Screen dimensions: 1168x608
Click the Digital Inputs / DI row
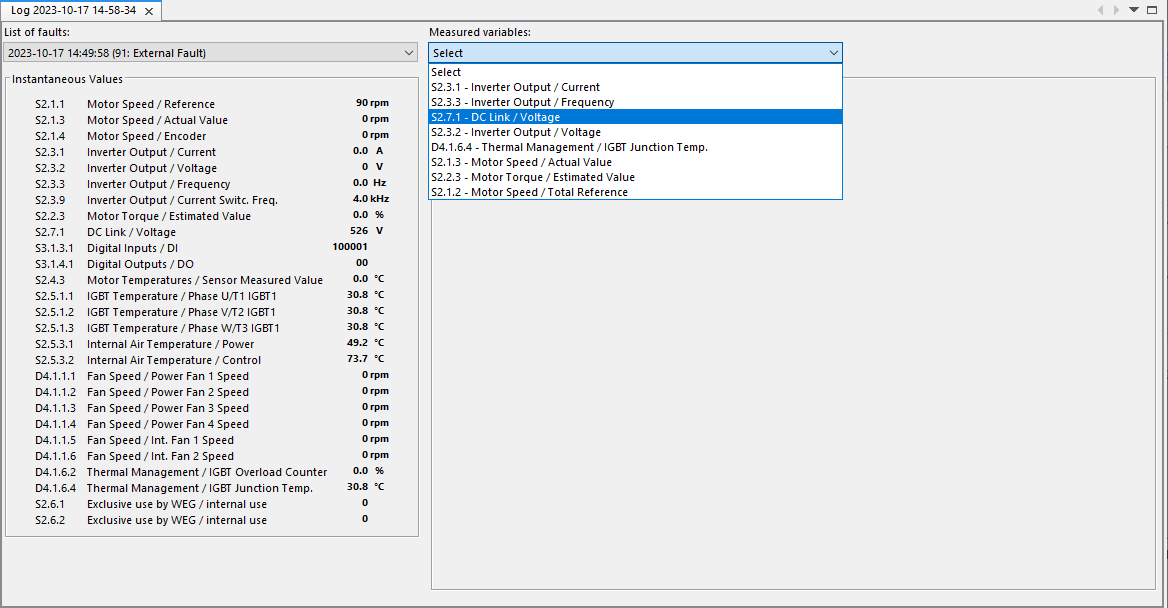point(132,248)
